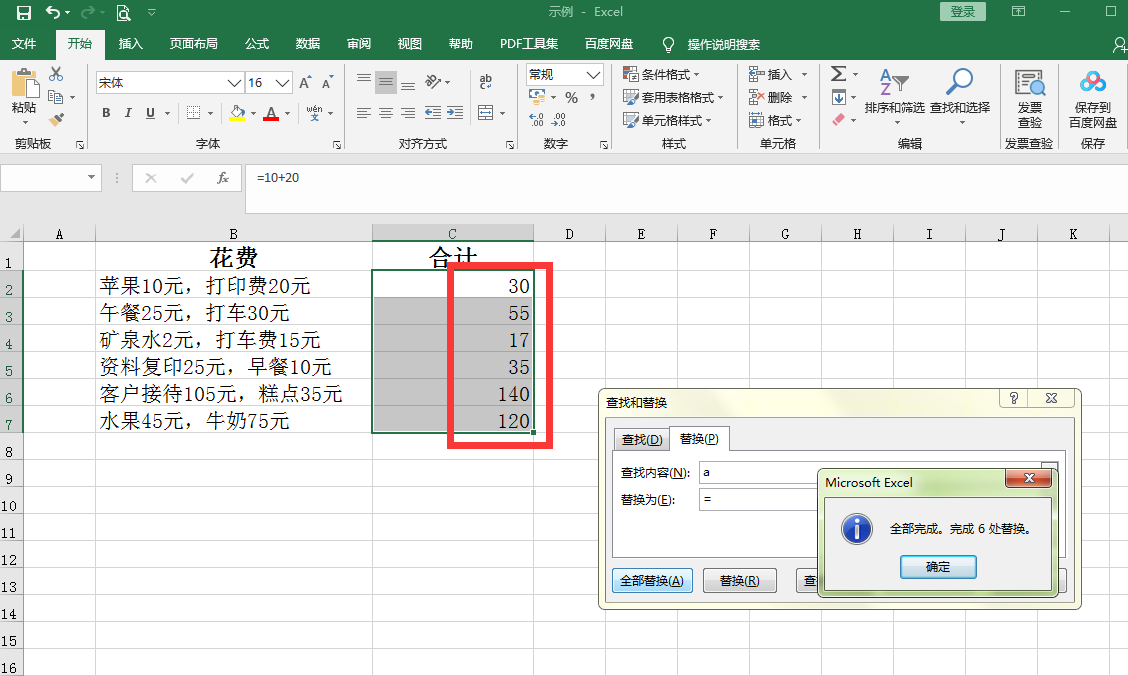Apply the comma thousands separator style
Screen dimensions: 1128x676
point(592,97)
